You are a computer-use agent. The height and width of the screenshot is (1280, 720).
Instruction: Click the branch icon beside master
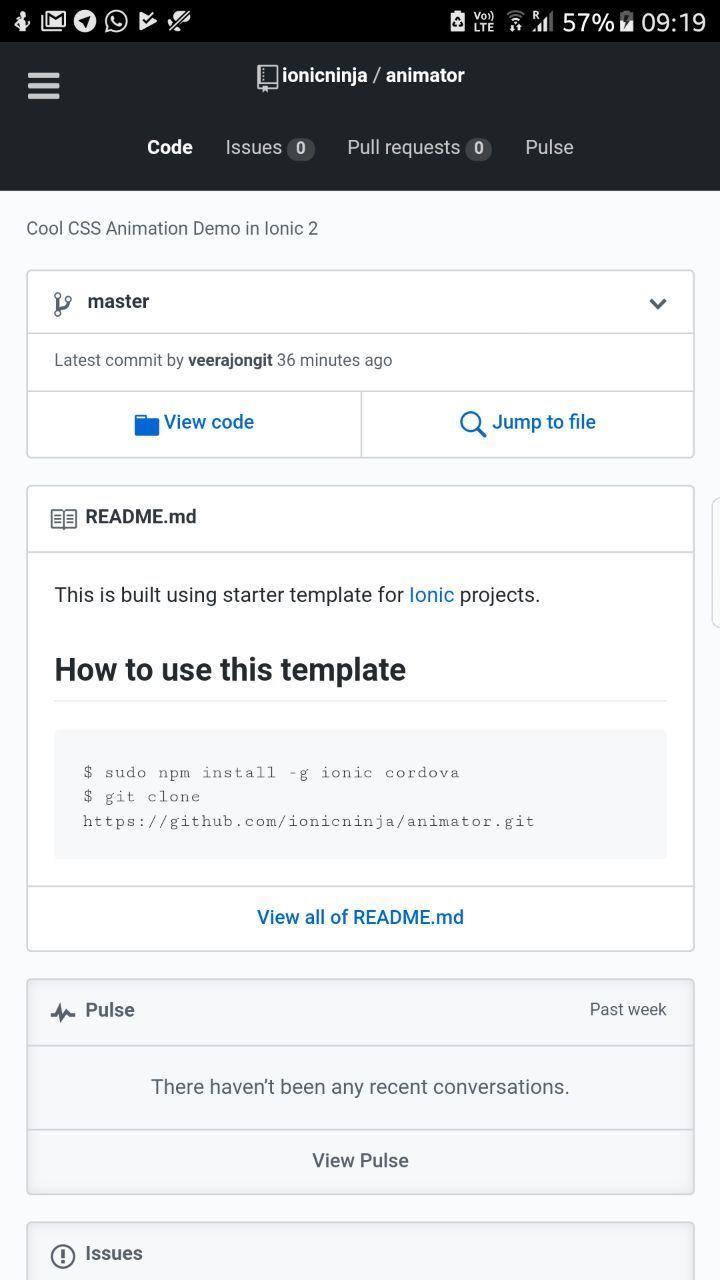pos(62,302)
